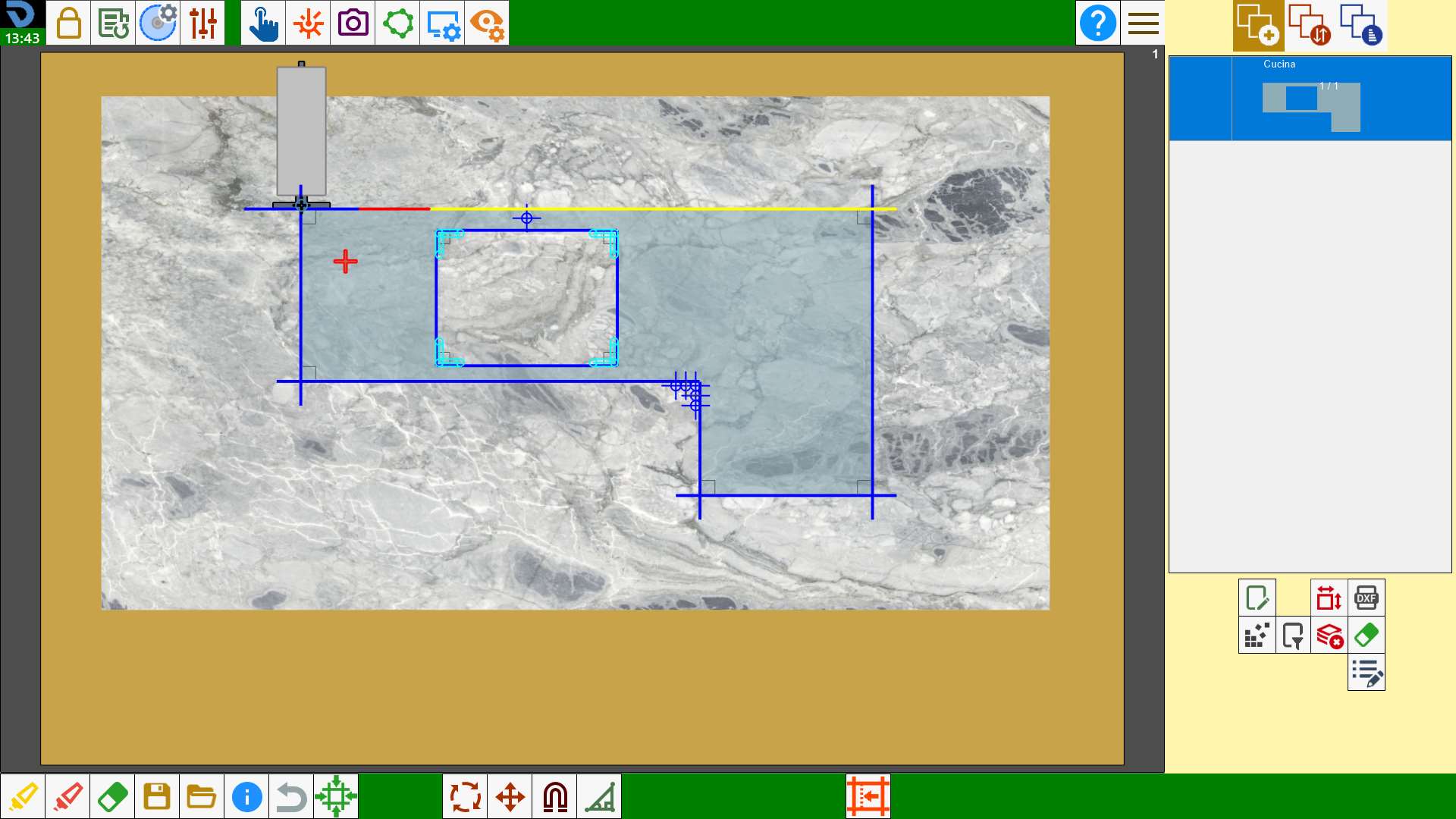Click the green eraser in bottom toolbar
Viewport: 1456px width, 819px height.
(112, 796)
